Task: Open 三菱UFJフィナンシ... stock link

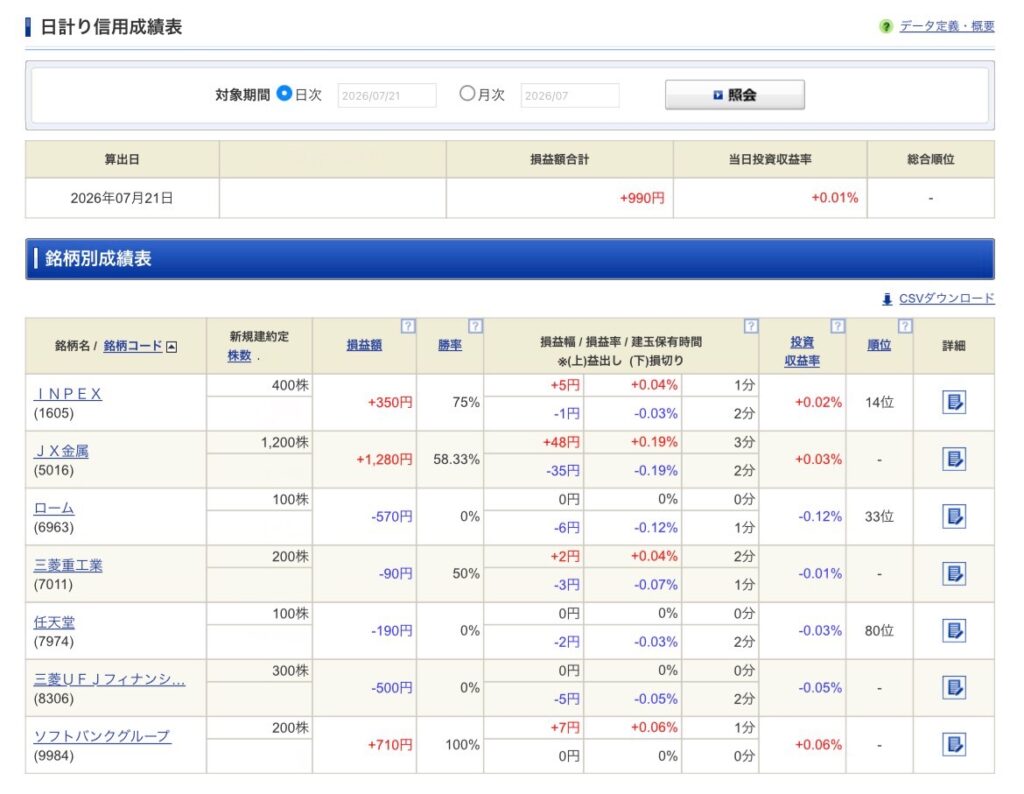Action: pyautogui.click(x=110, y=679)
